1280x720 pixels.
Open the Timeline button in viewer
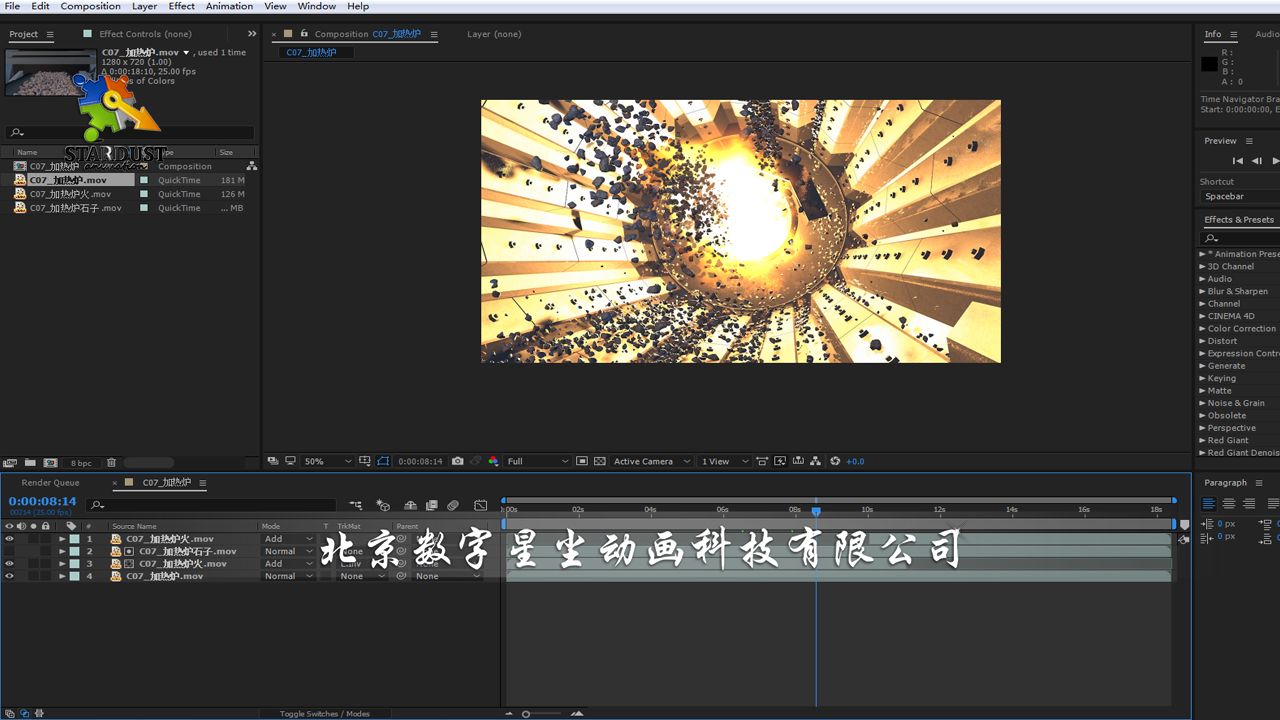(798, 461)
